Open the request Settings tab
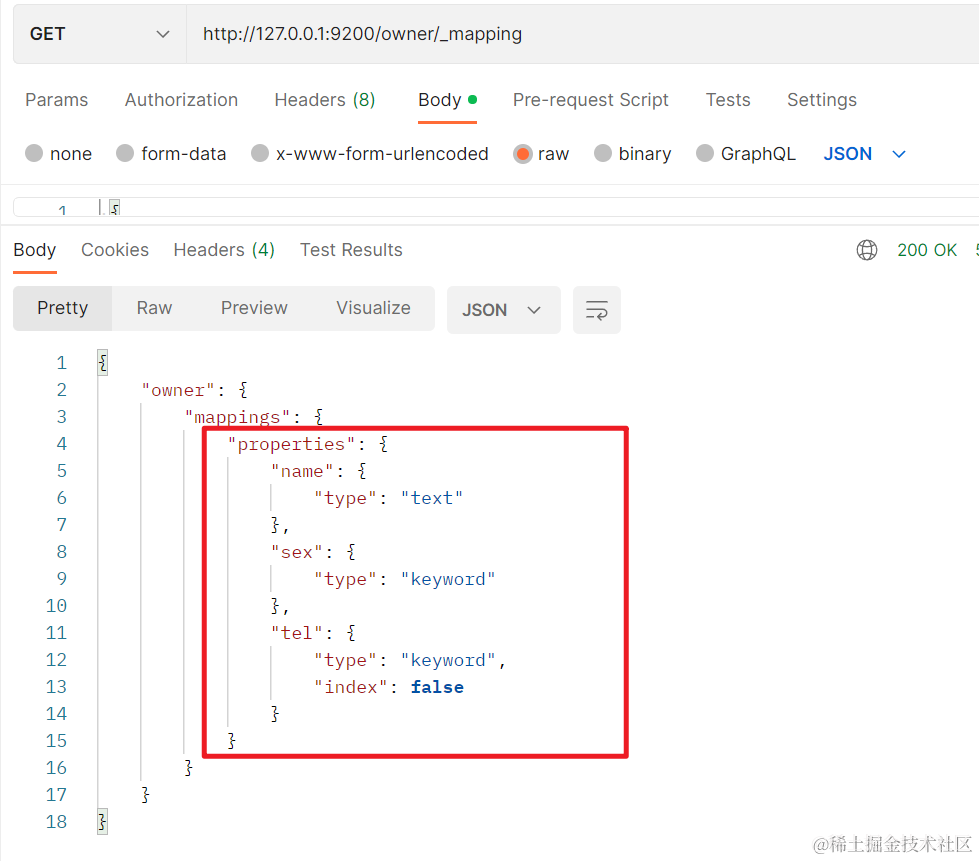The image size is (979, 861). (822, 100)
